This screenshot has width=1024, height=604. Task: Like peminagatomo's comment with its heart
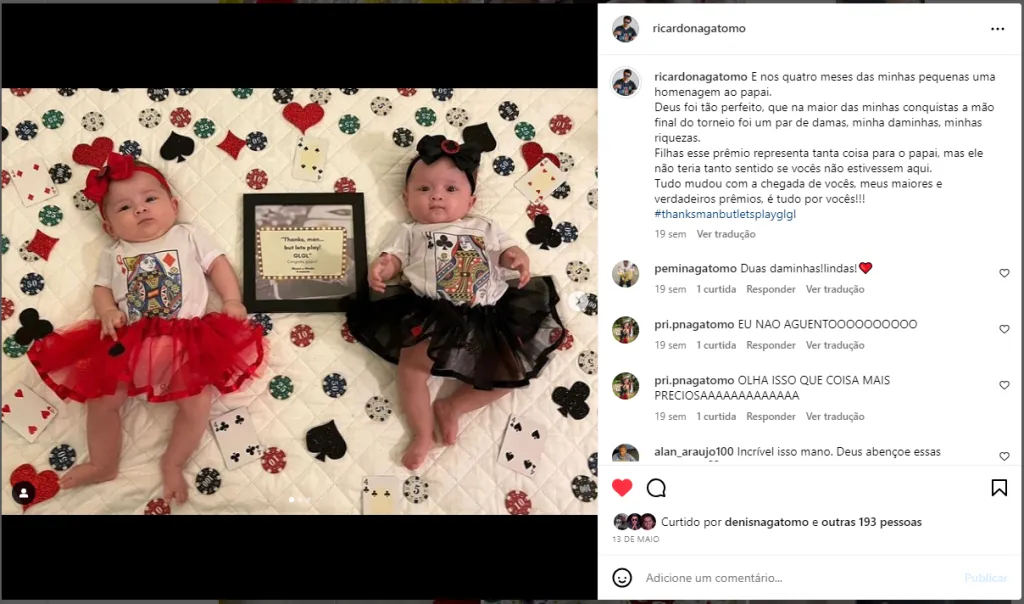tap(1004, 274)
